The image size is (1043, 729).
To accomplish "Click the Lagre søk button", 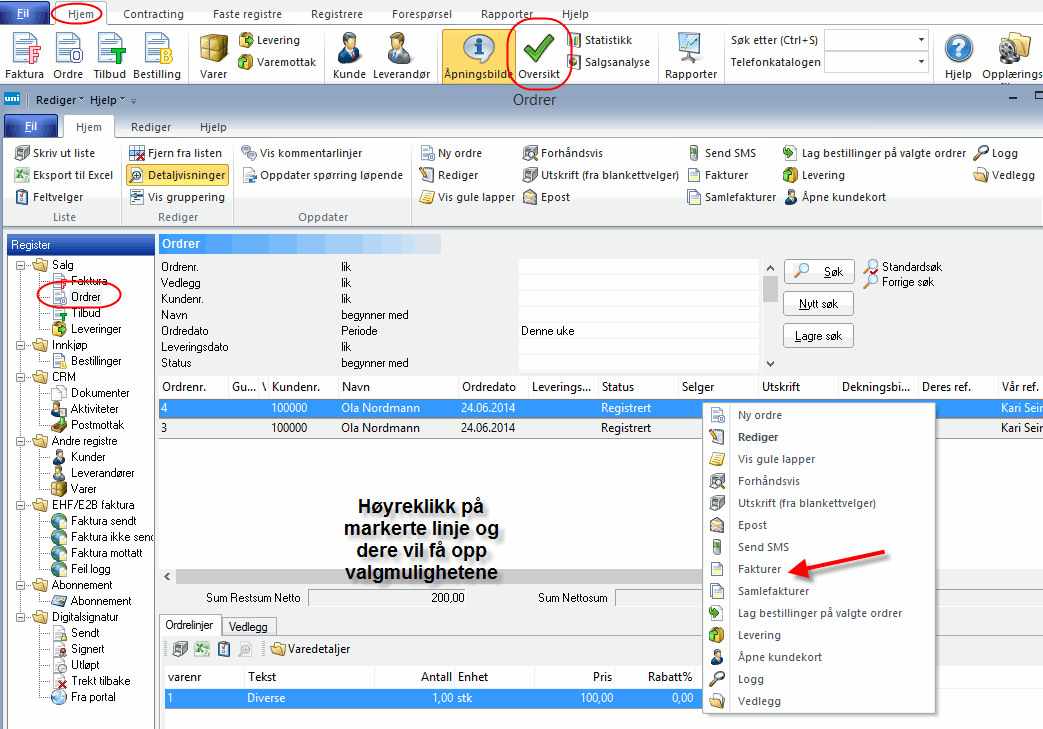I will click(x=819, y=336).
